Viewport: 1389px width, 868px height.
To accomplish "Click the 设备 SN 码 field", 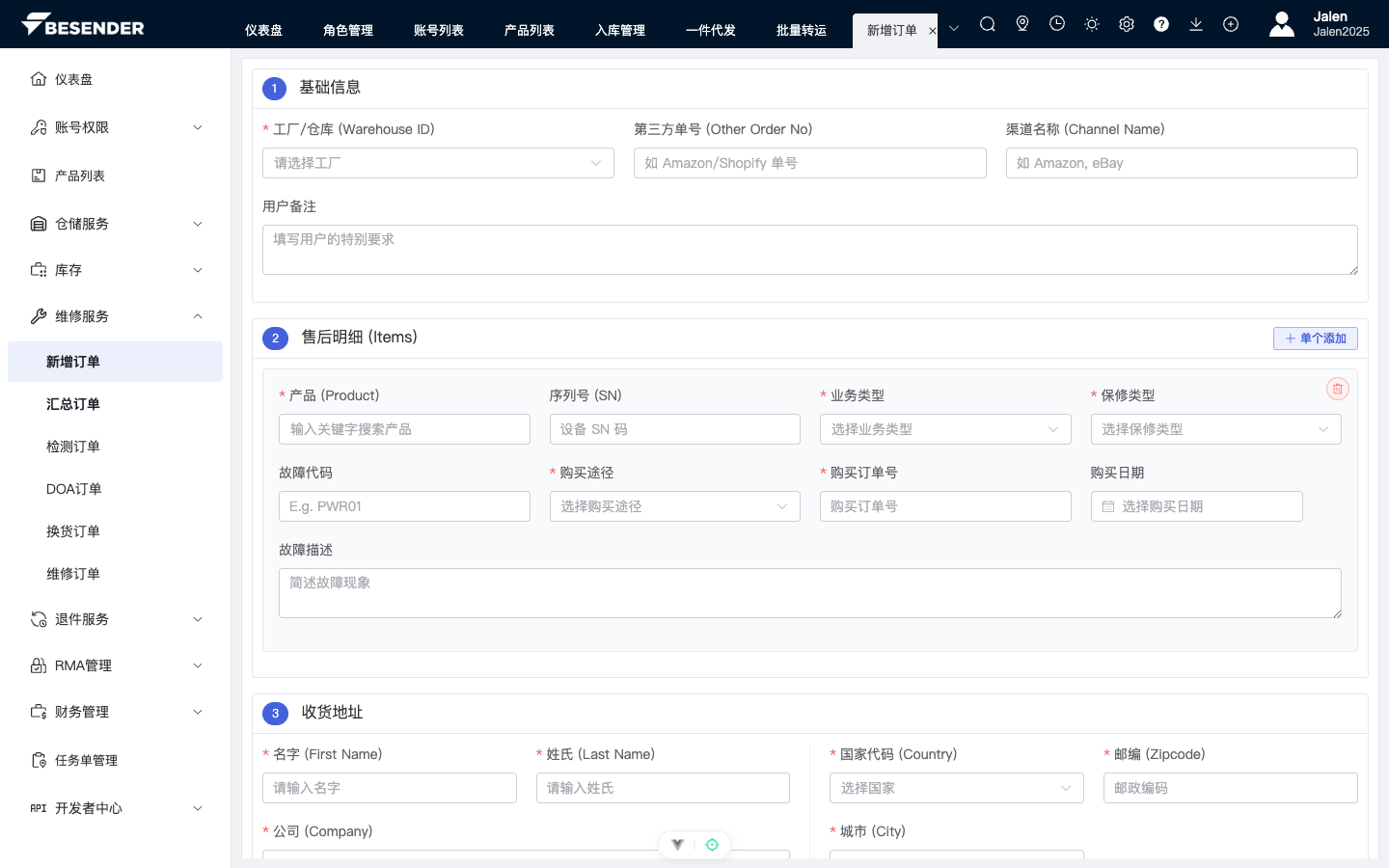I will coord(675,429).
